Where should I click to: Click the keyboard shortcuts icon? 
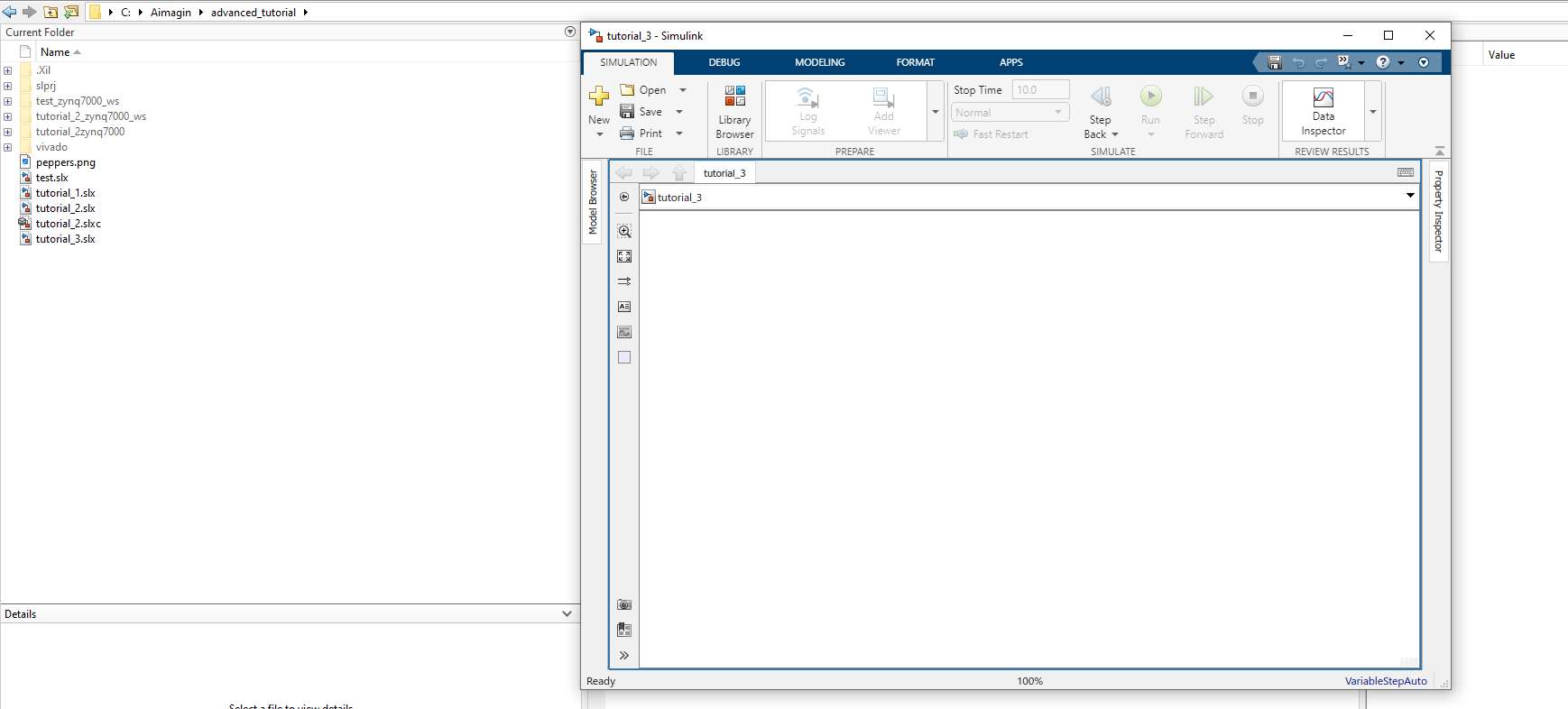click(1406, 172)
